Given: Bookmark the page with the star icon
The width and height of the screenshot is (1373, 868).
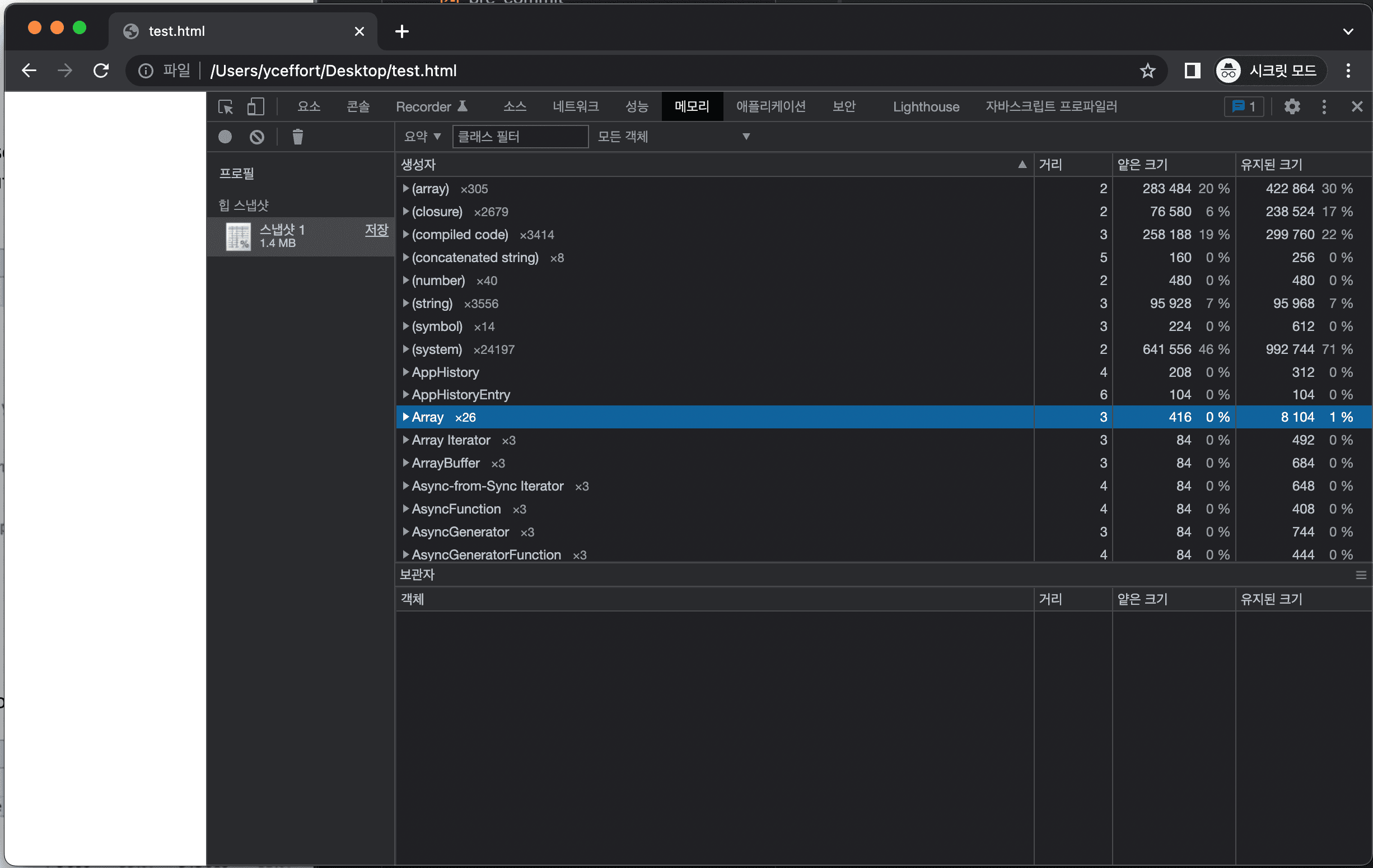Looking at the screenshot, I should tap(1148, 70).
